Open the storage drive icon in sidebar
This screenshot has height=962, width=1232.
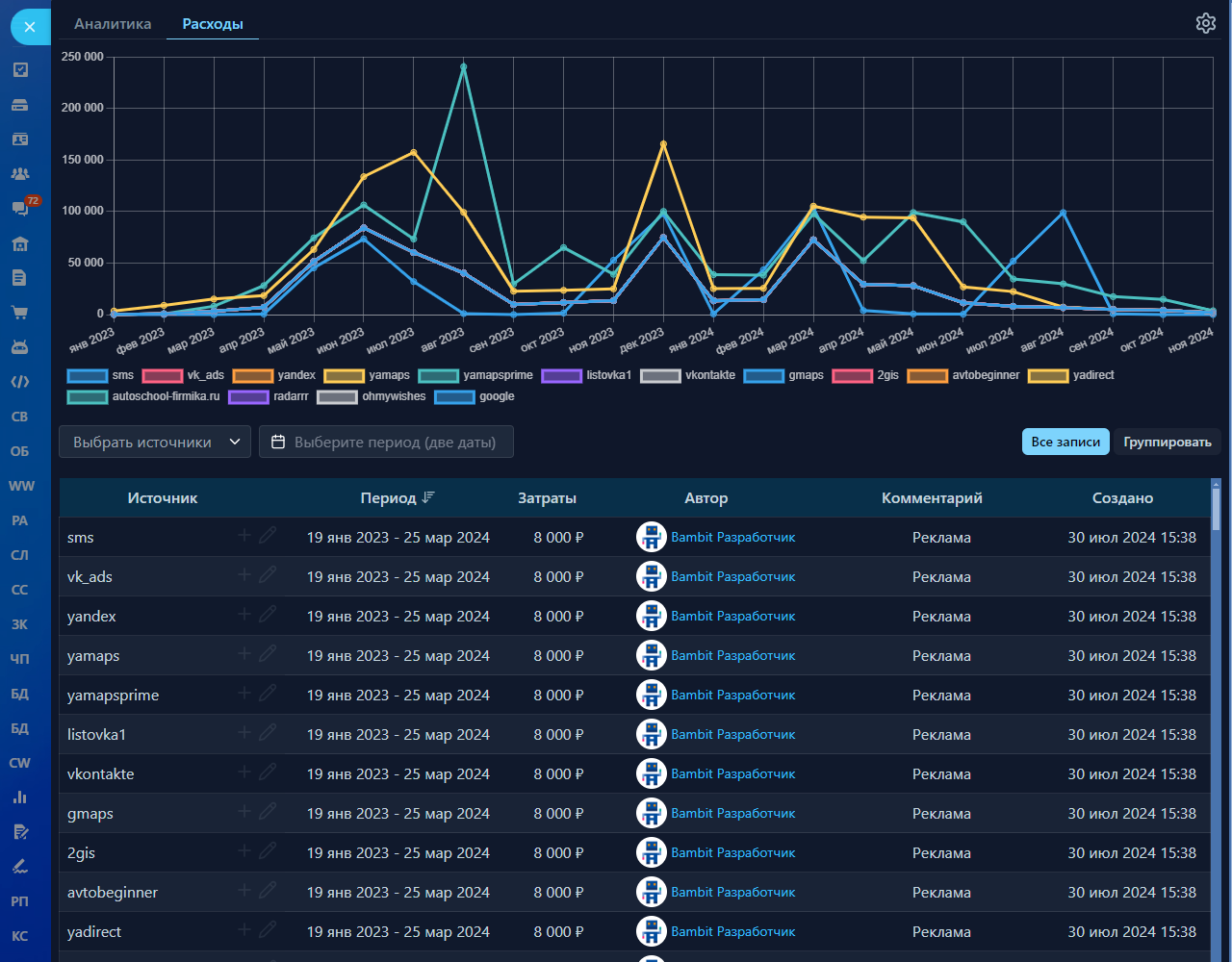coord(20,105)
